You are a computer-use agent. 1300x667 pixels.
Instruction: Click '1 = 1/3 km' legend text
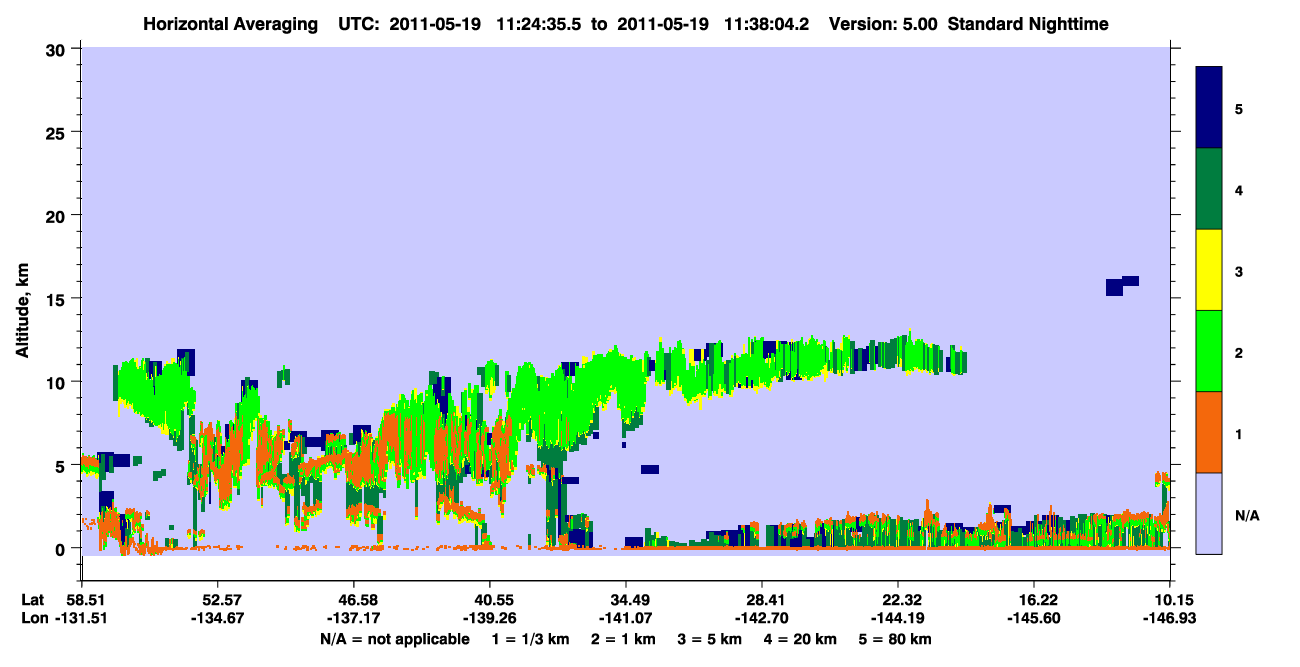point(531,639)
